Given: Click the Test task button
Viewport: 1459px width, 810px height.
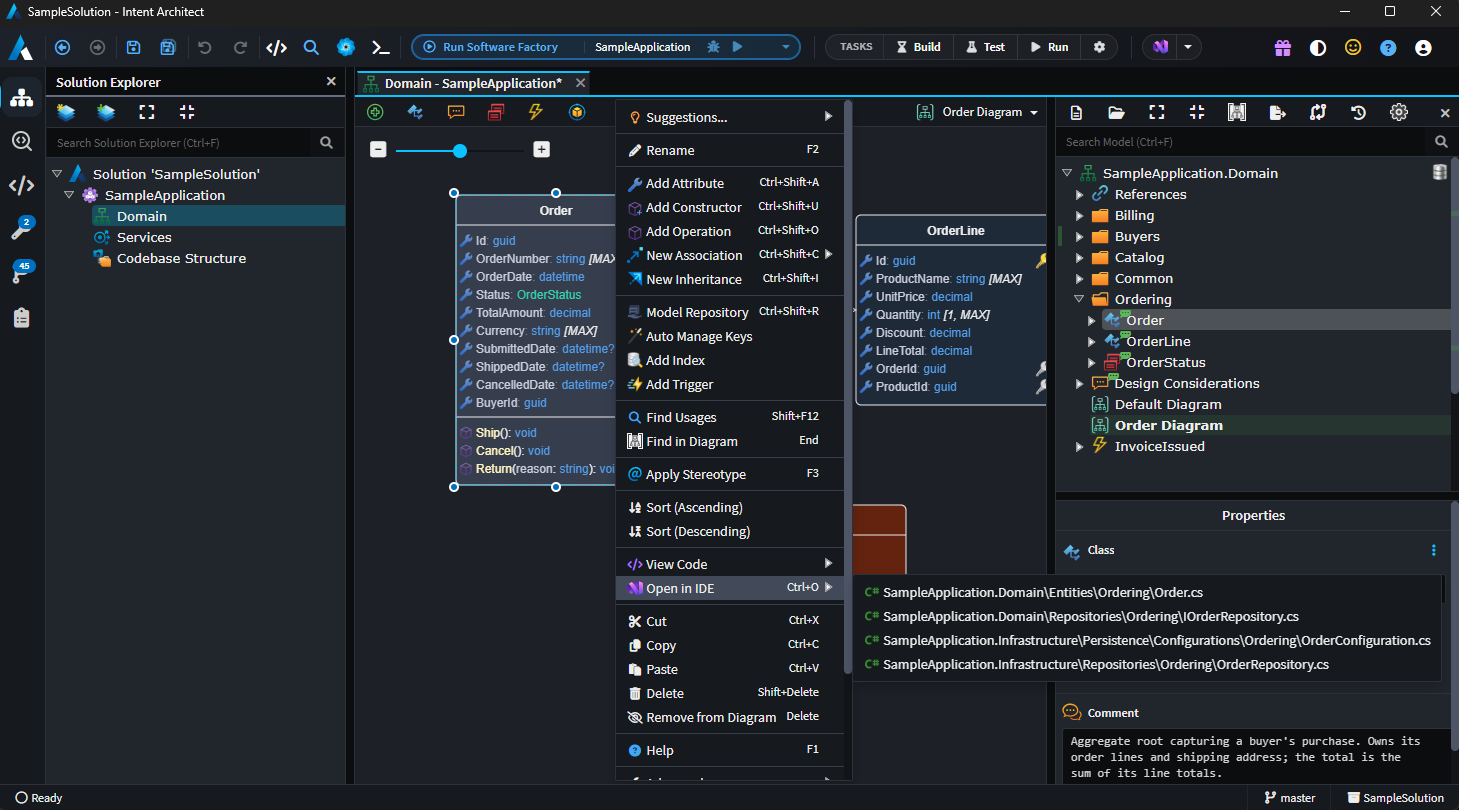Looking at the screenshot, I should click(985, 47).
